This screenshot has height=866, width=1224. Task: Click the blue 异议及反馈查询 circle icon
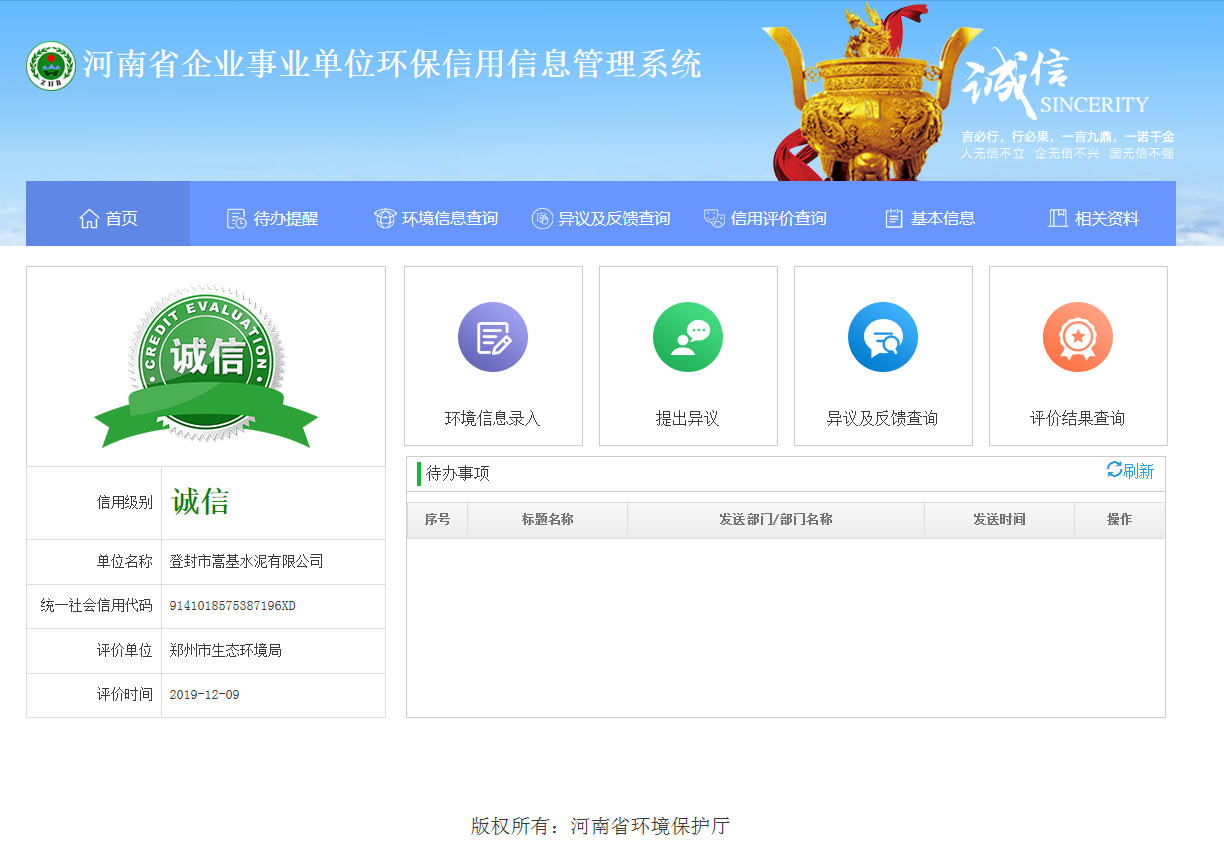(x=883, y=337)
